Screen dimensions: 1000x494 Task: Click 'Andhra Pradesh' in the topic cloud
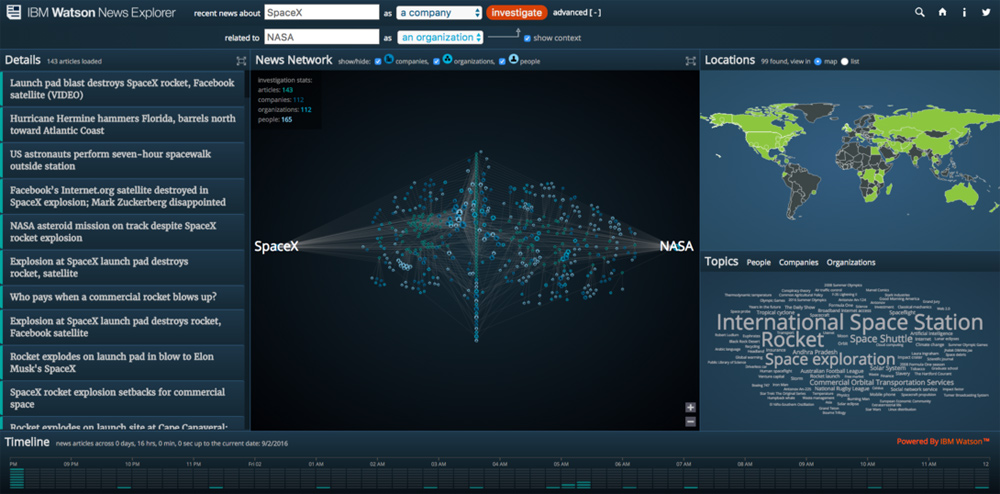click(817, 351)
